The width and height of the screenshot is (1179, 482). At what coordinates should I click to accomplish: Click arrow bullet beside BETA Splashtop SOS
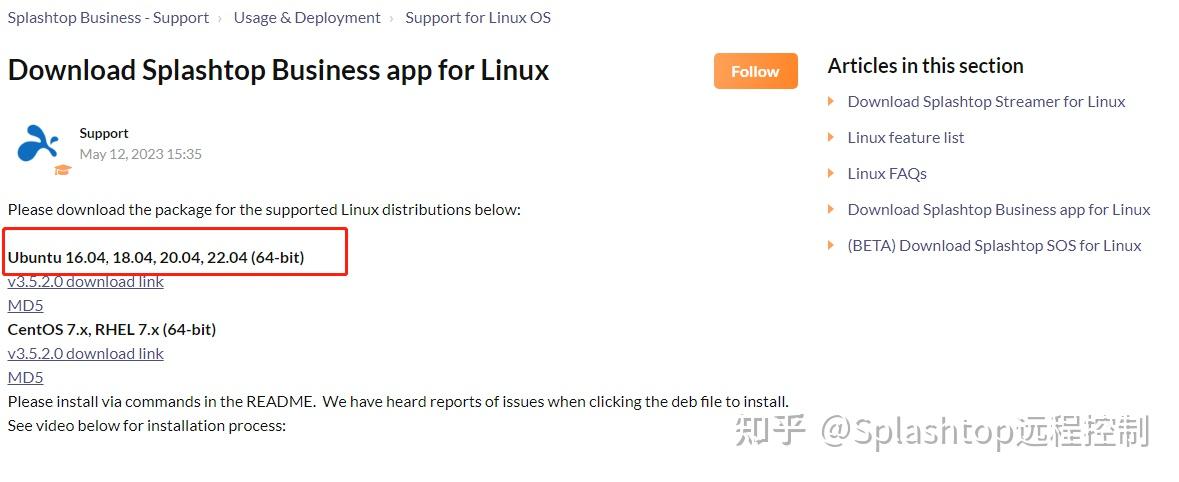[832, 245]
